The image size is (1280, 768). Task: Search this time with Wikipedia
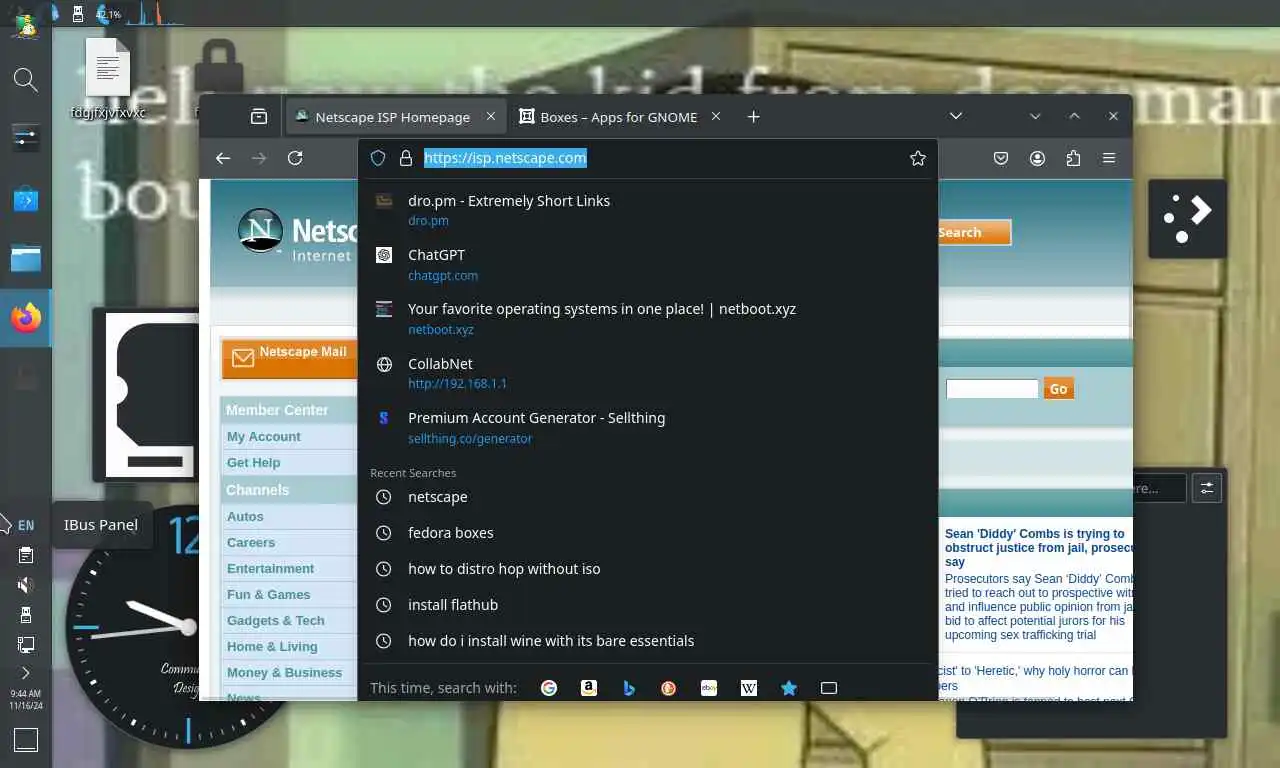749,688
